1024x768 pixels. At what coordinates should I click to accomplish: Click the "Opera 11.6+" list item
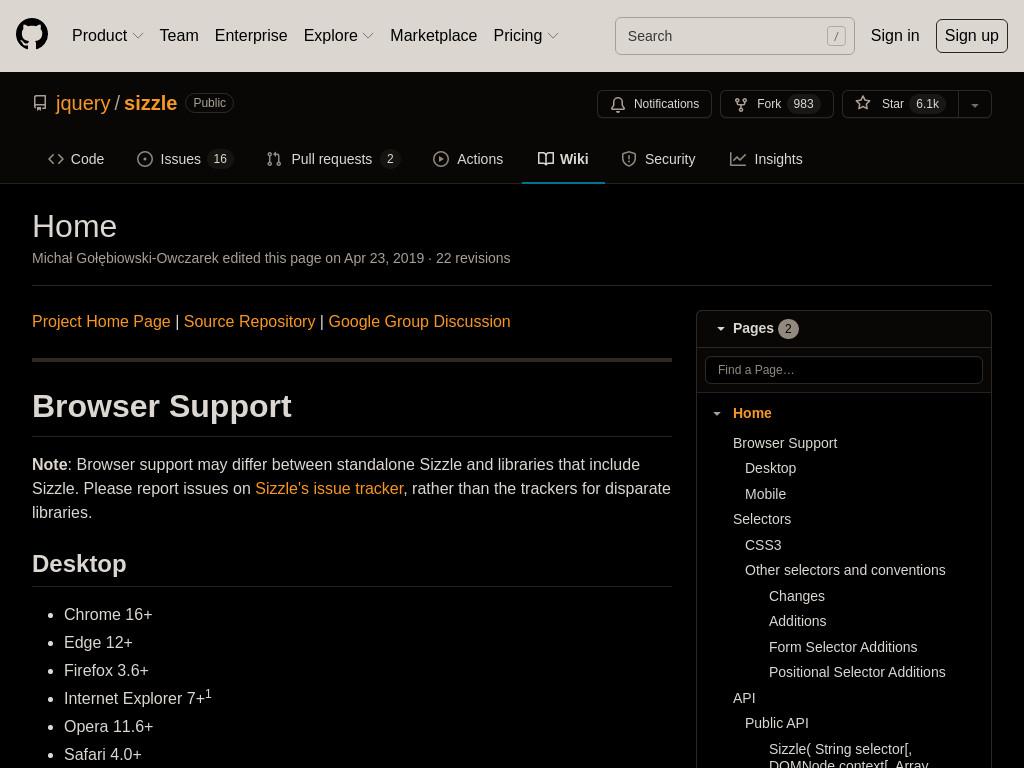(x=108, y=727)
